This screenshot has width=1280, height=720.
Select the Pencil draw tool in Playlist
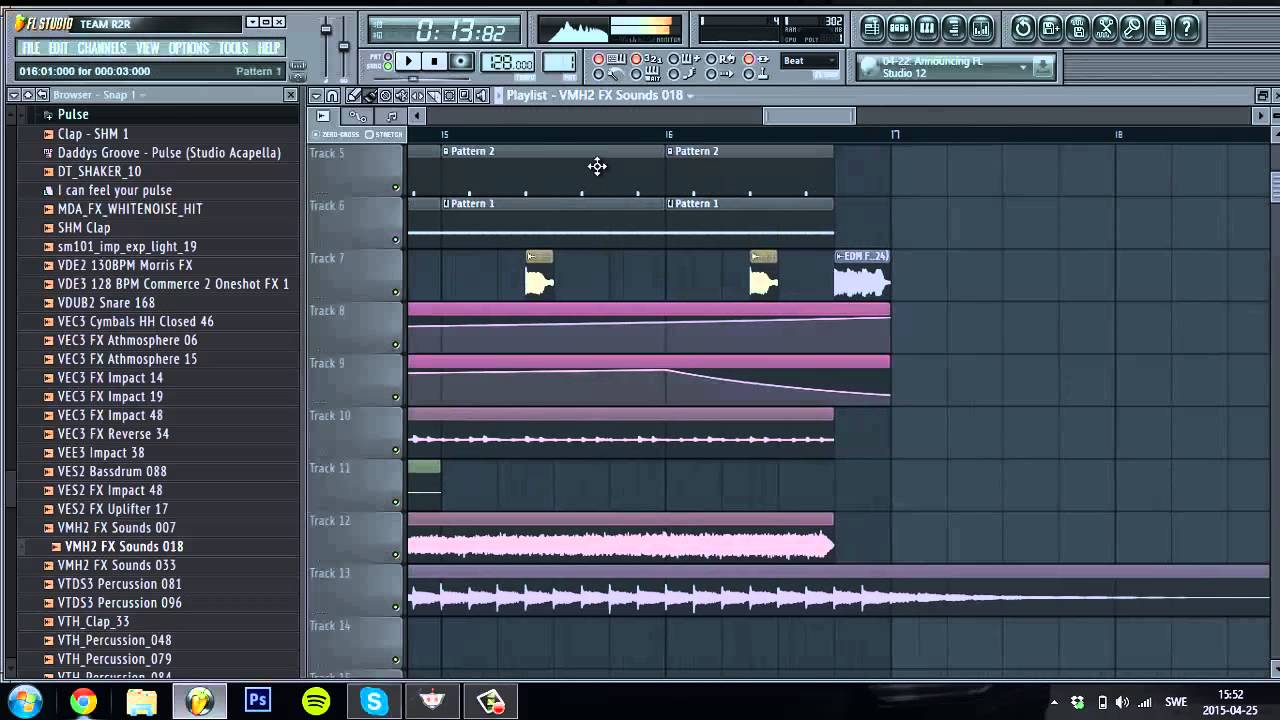coord(354,96)
